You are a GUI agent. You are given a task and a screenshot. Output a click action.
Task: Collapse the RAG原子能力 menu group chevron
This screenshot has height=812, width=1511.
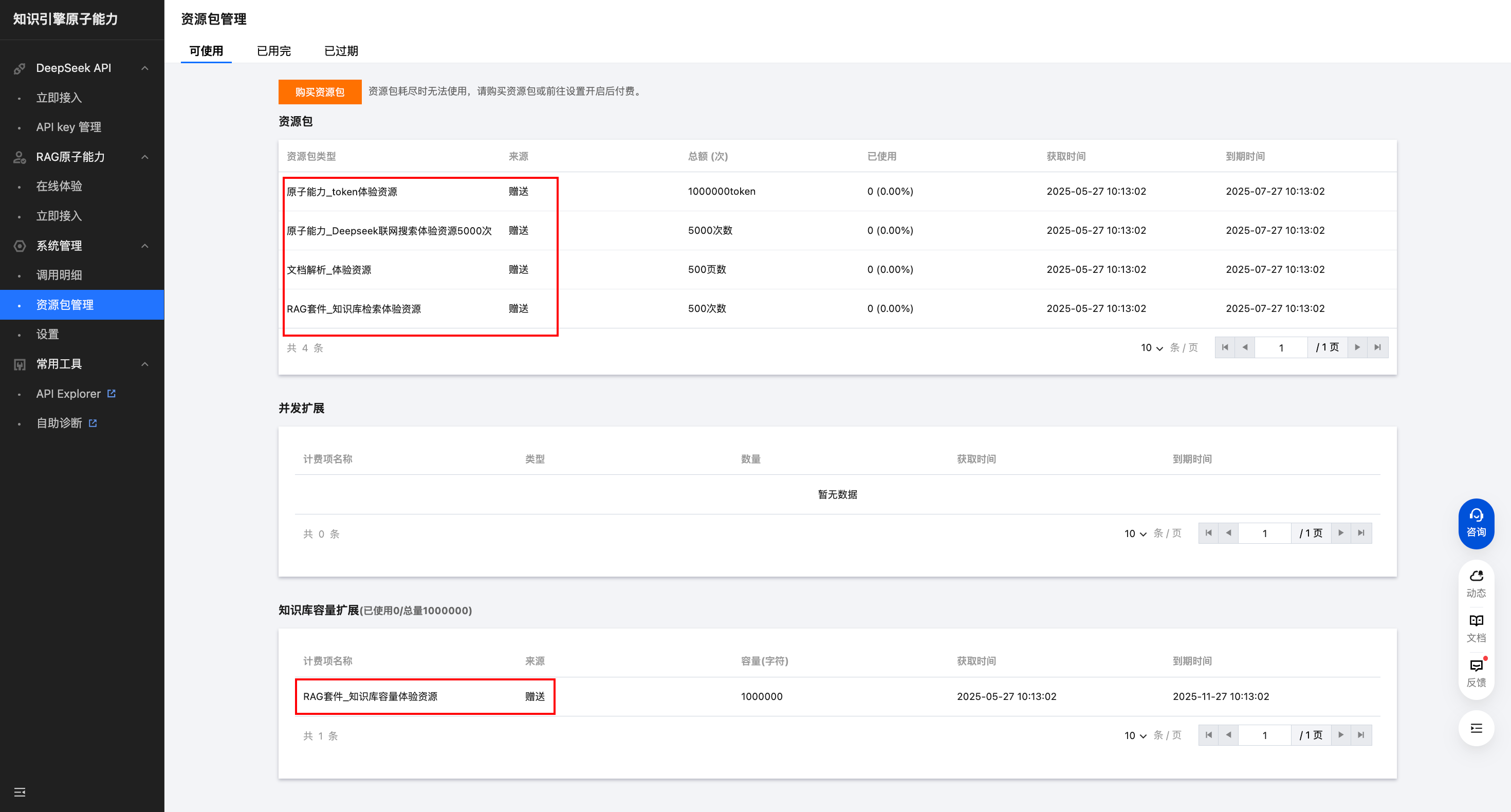pos(145,157)
